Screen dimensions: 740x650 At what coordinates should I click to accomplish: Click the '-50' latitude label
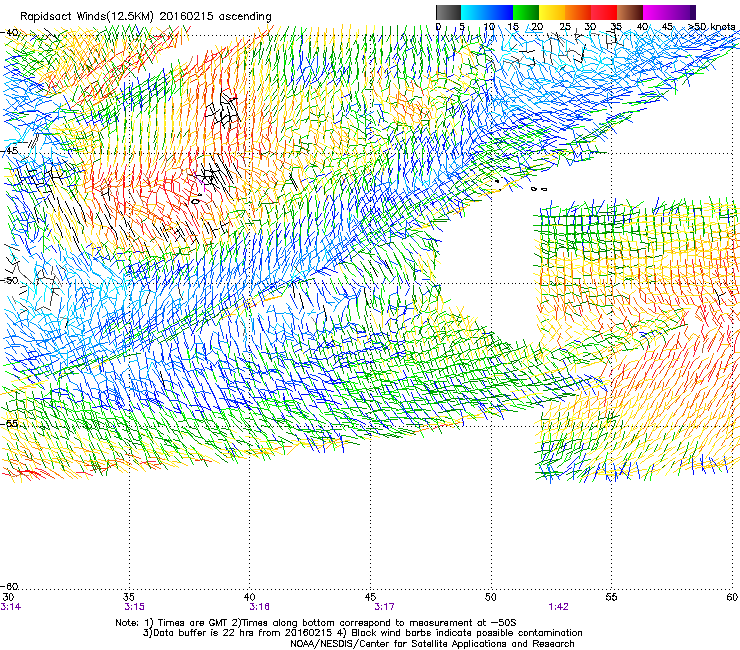pos(10,280)
